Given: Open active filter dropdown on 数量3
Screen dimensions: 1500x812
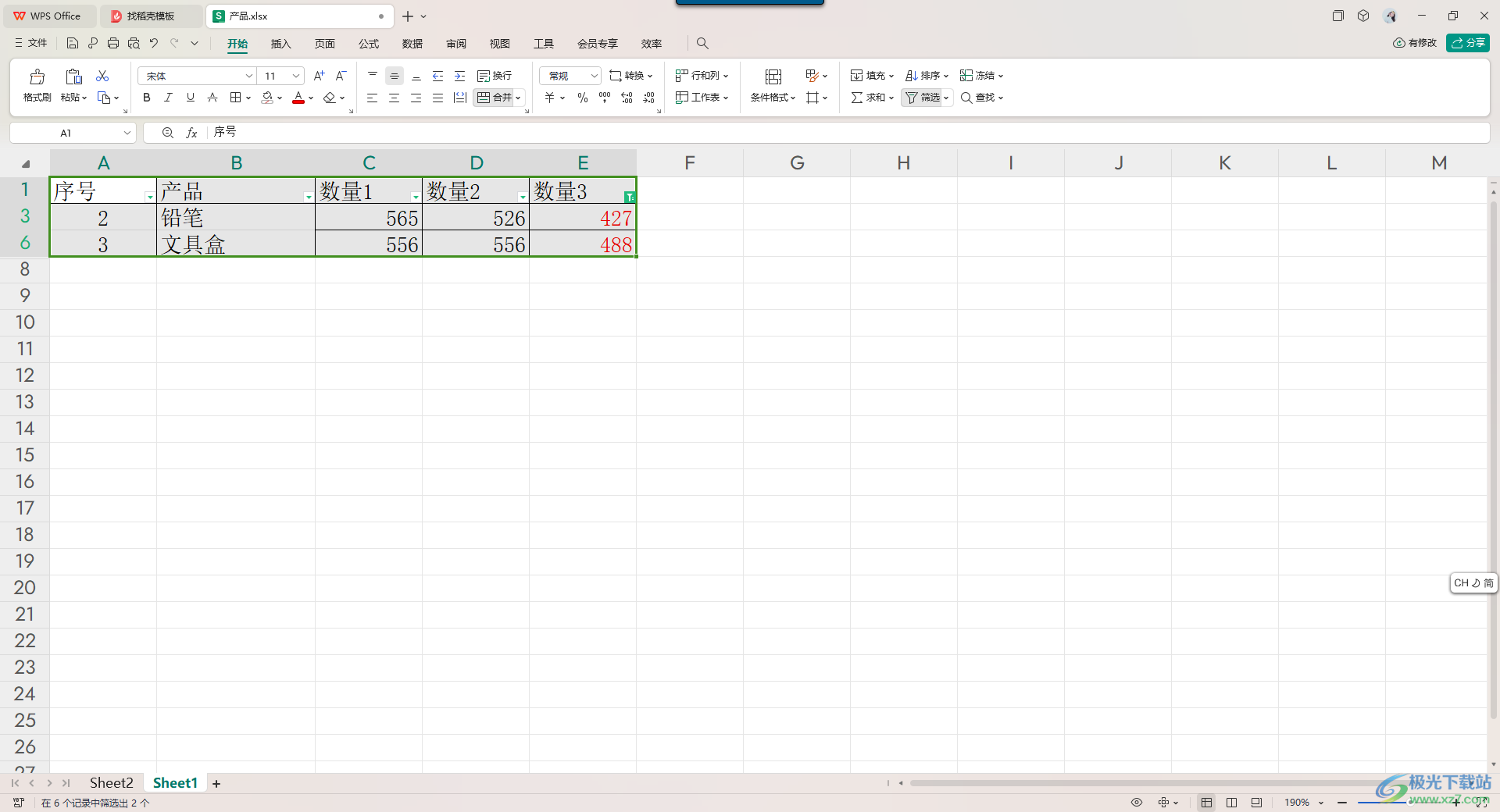Looking at the screenshot, I should [x=630, y=197].
